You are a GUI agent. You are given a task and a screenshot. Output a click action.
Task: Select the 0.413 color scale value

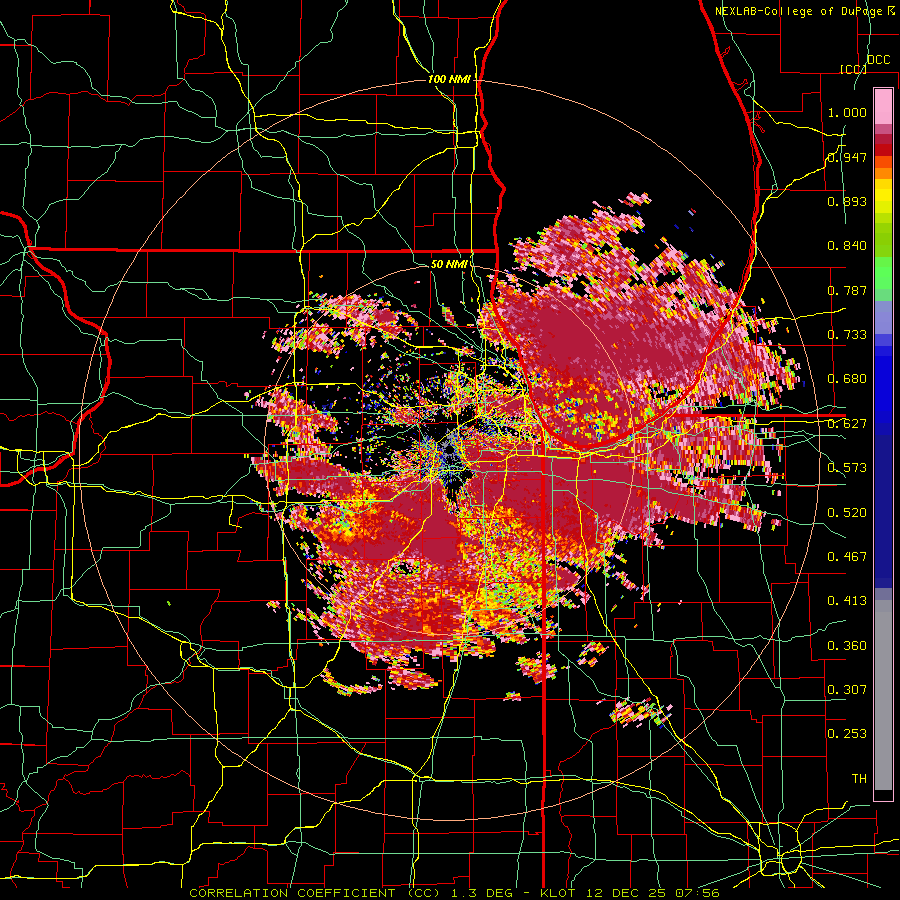[847, 601]
